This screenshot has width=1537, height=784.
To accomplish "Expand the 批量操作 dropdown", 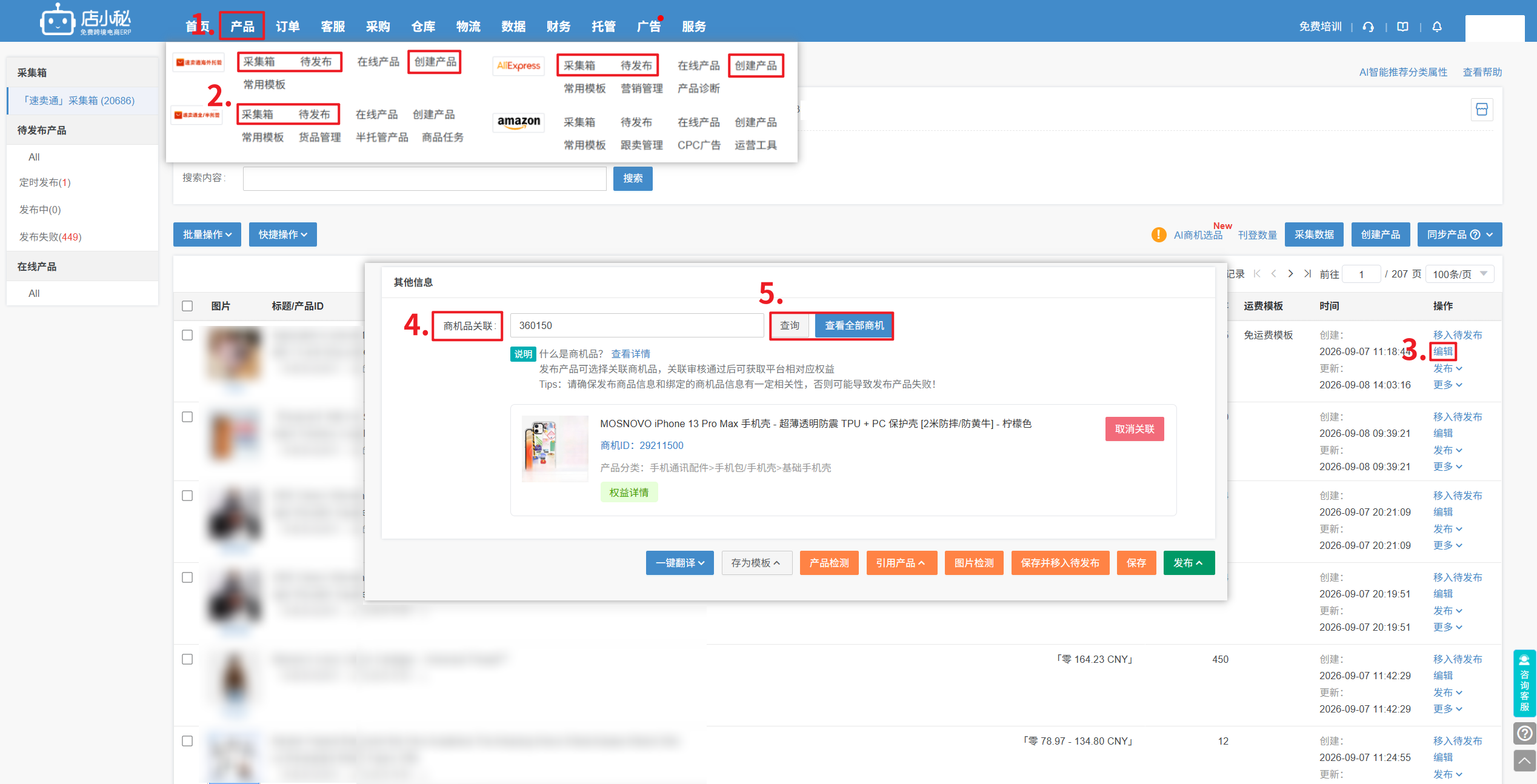I will [207, 234].
